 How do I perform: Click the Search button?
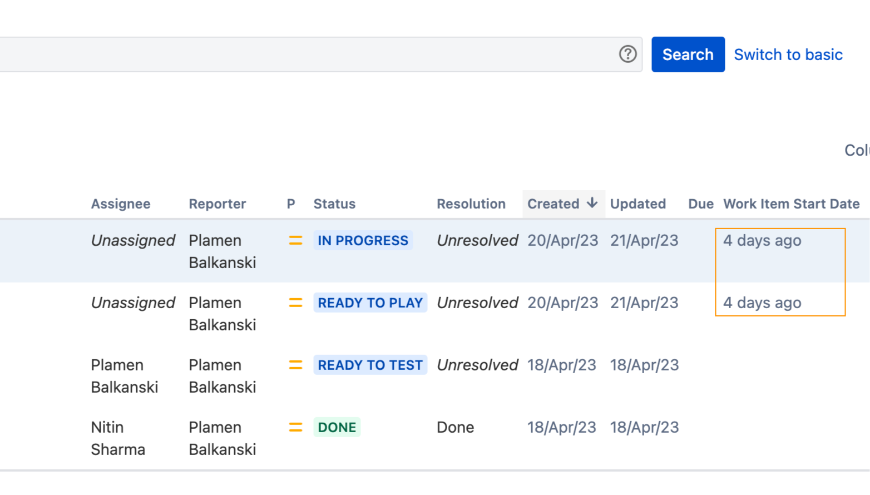tap(688, 54)
